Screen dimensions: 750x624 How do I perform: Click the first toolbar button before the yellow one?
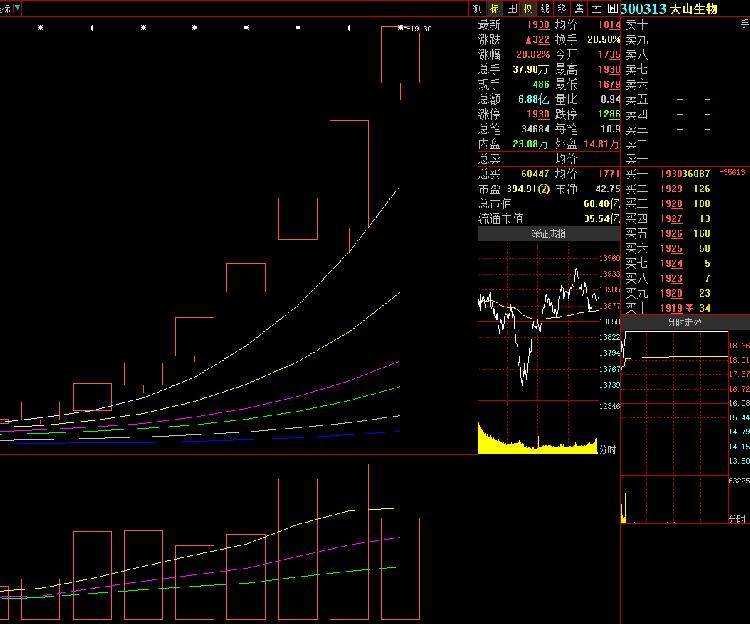pos(479,8)
